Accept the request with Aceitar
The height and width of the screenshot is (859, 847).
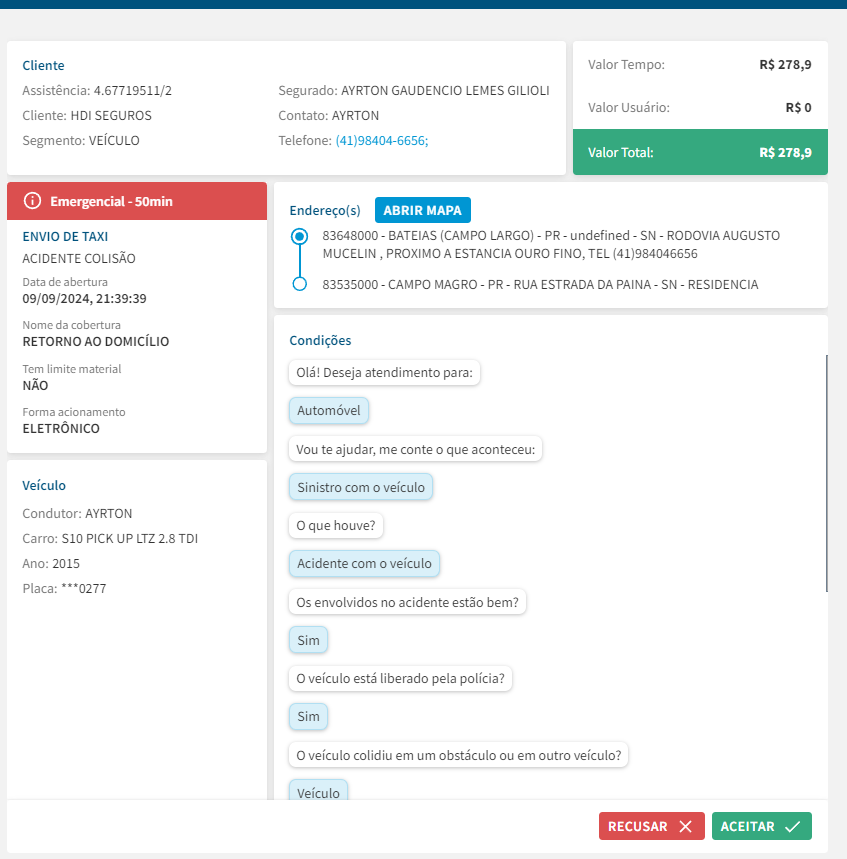pos(761,826)
